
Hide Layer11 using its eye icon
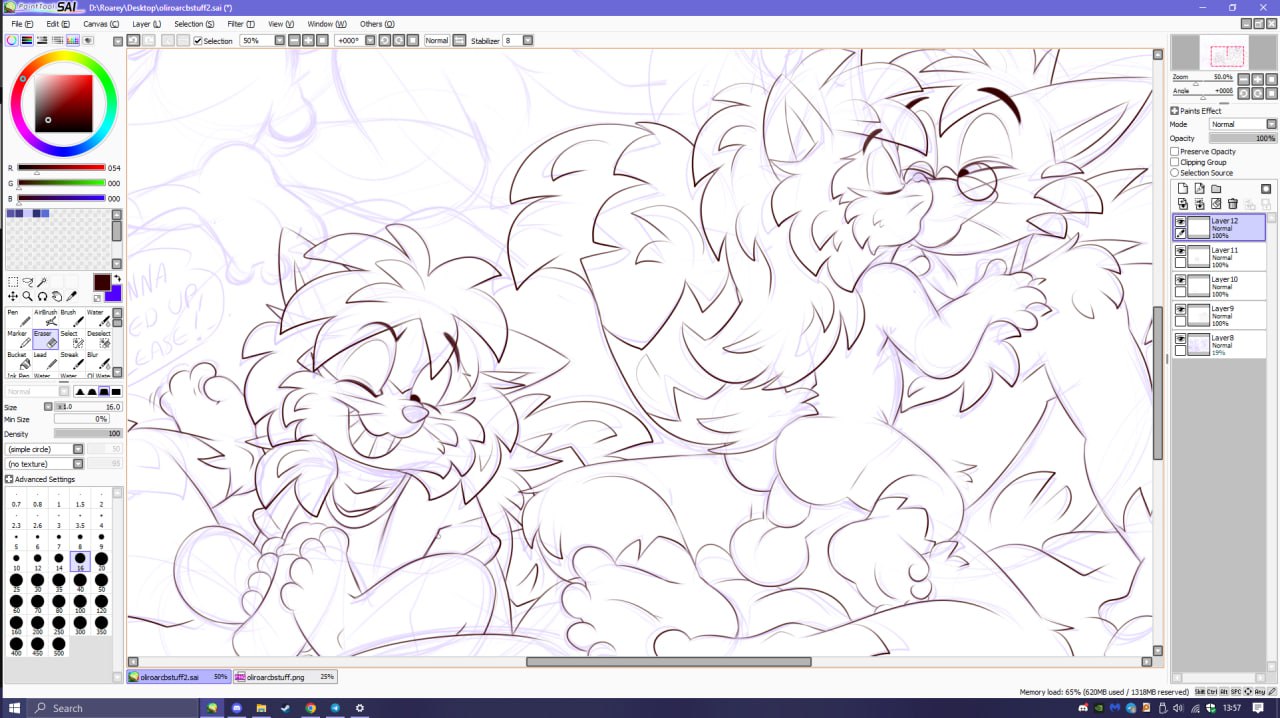pyautogui.click(x=1180, y=251)
